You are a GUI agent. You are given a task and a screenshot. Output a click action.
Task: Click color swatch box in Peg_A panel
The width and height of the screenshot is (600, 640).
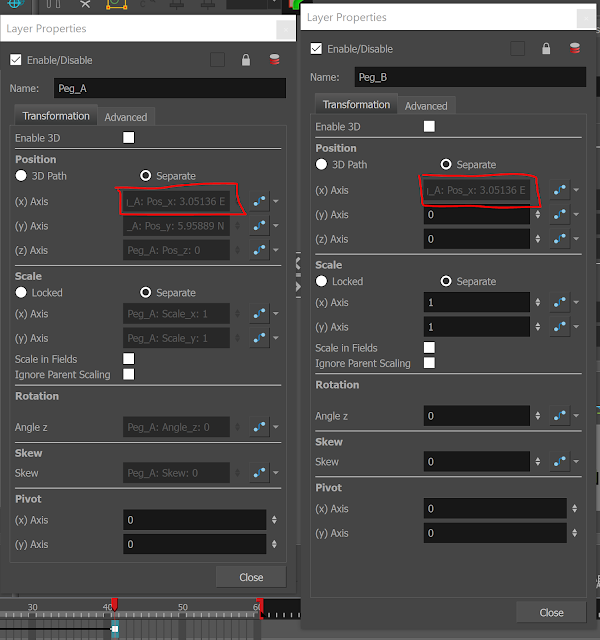pyautogui.click(x=217, y=60)
